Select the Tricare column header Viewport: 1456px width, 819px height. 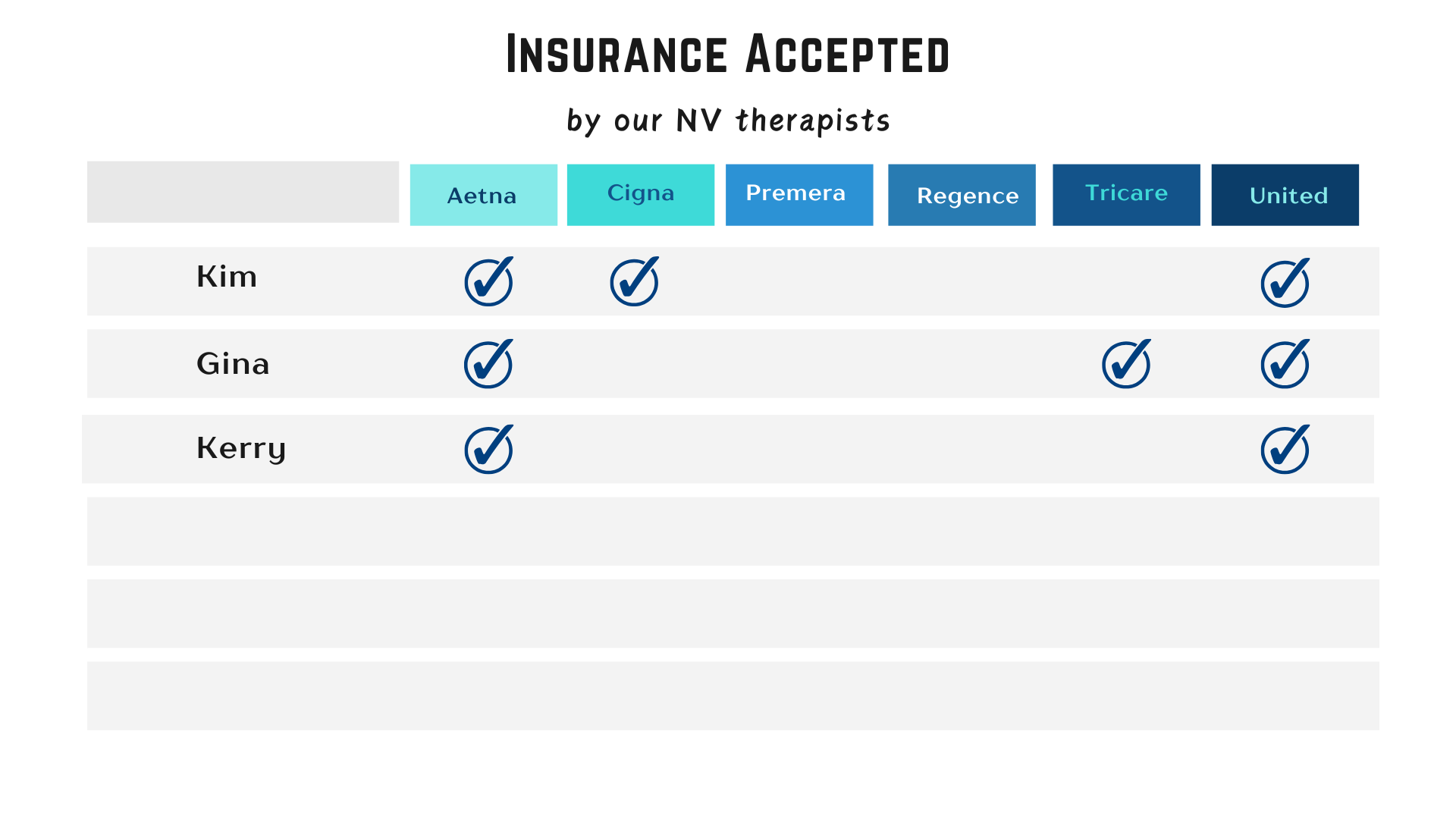pos(1126,195)
